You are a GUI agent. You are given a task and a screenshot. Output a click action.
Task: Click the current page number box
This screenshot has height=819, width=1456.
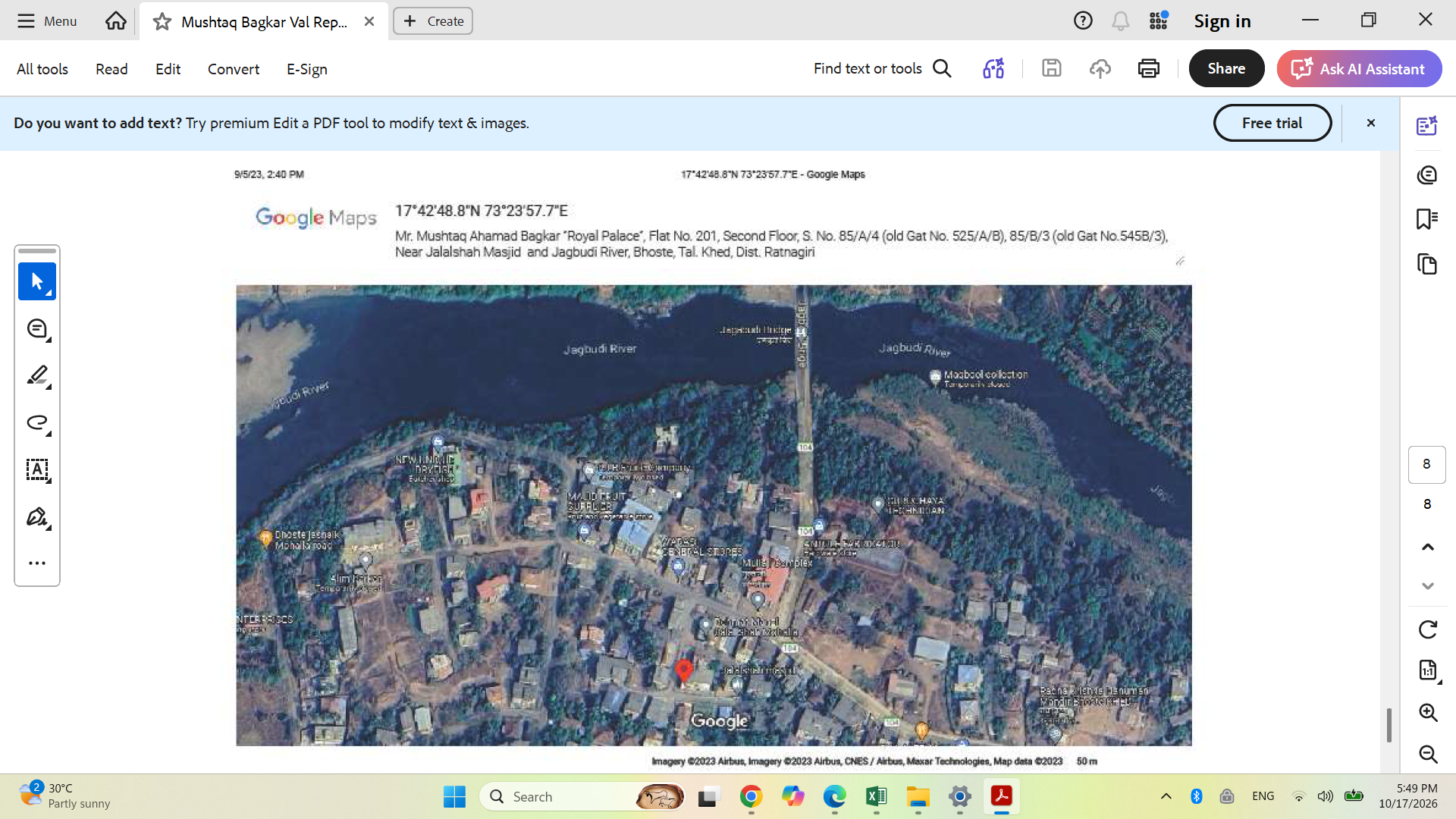(1427, 464)
